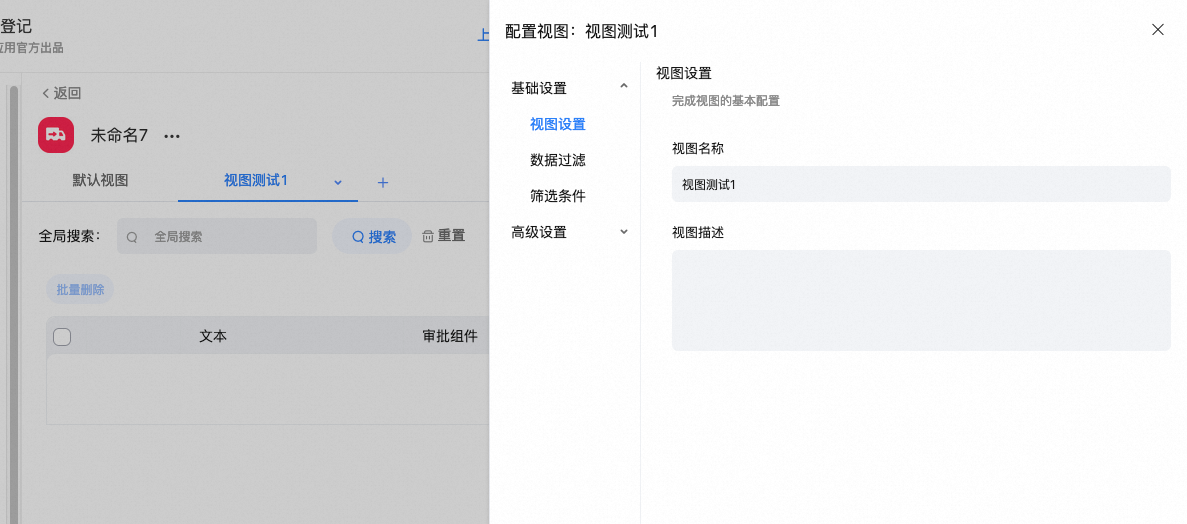The width and height of the screenshot is (1187, 524).
Task: Select the 视图测试1 tab
Action: [x=256, y=181]
